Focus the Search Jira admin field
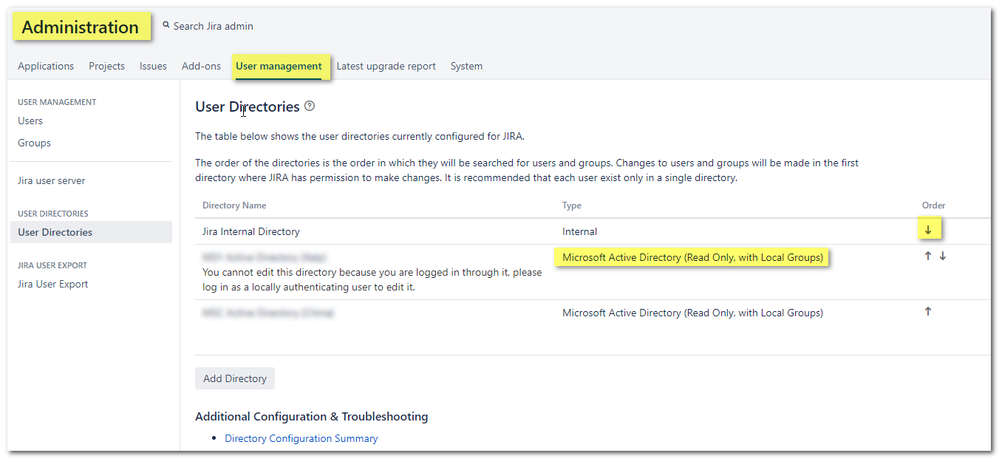 [x=213, y=26]
